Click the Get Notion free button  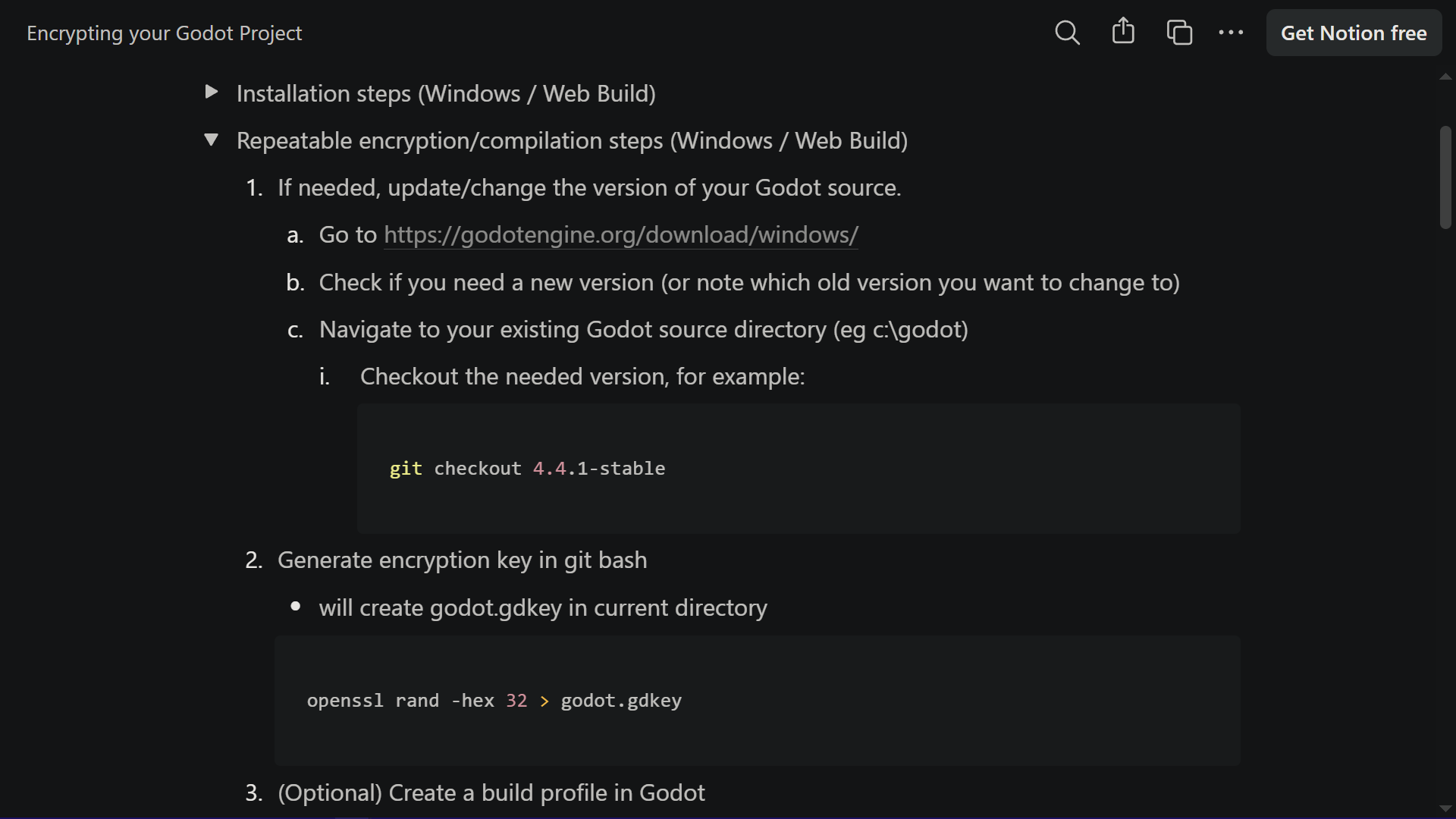[x=1354, y=33]
